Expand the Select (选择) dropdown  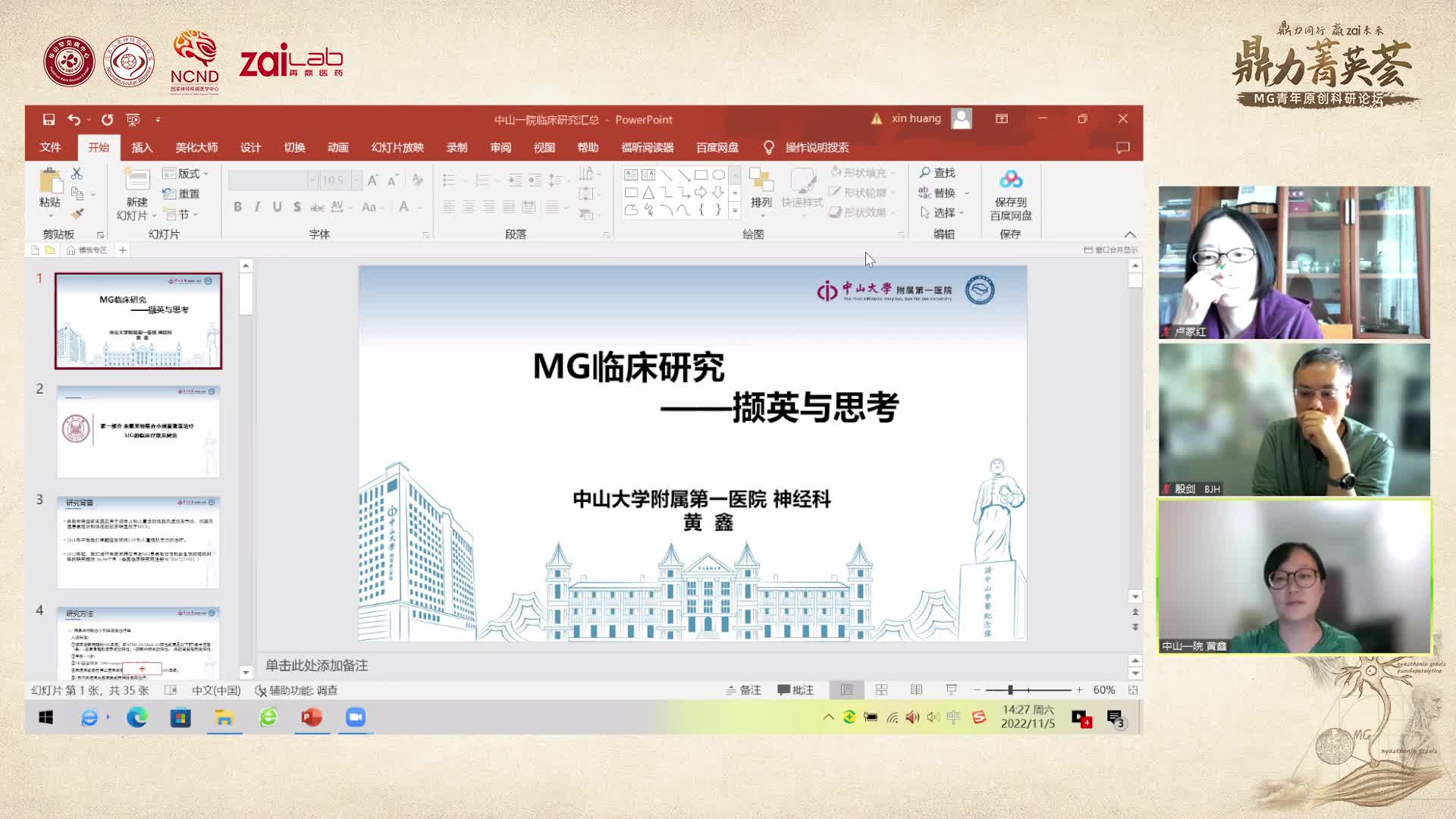click(943, 213)
